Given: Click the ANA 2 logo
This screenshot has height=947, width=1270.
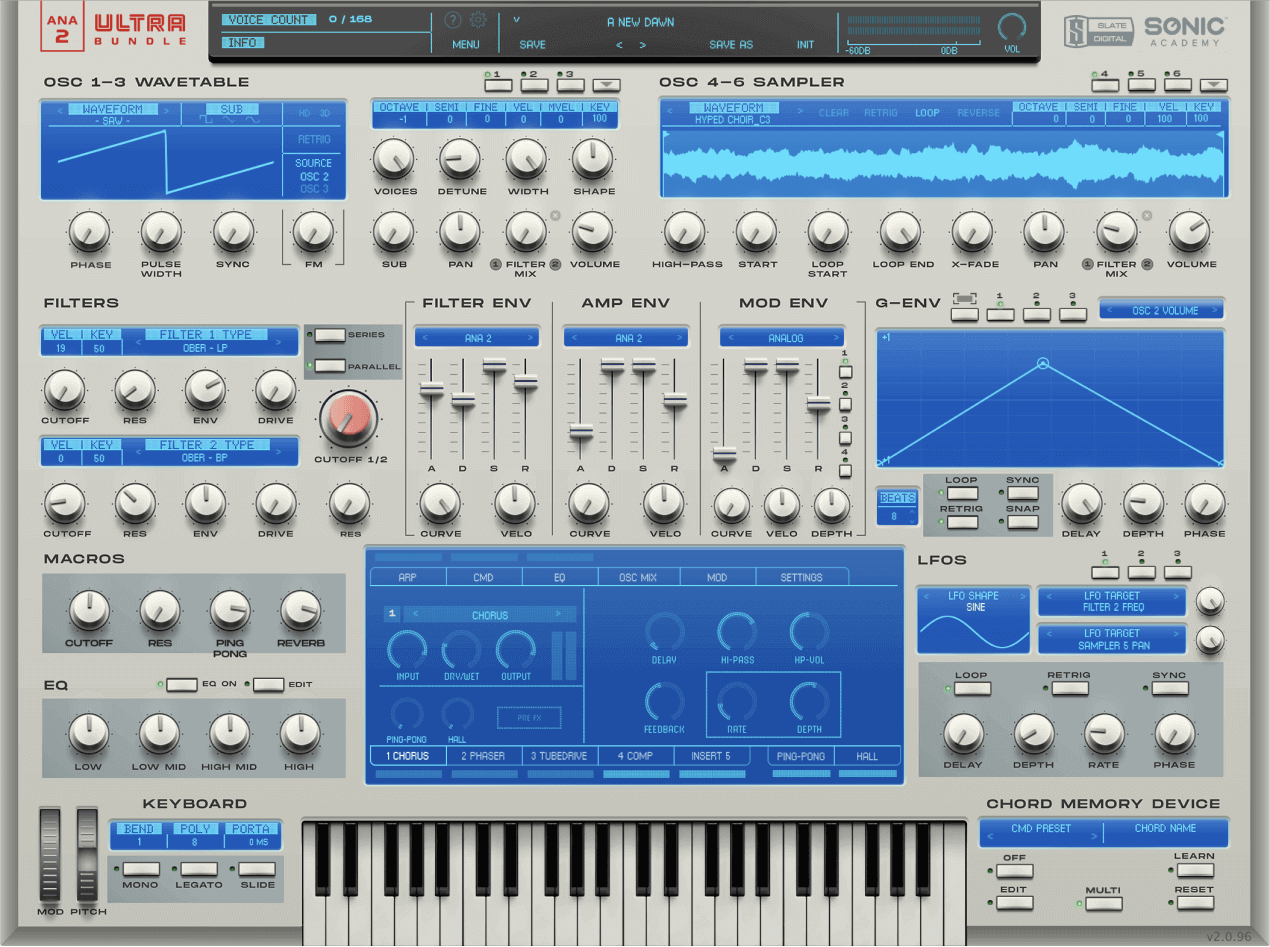Looking at the screenshot, I should [x=62, y=27].
